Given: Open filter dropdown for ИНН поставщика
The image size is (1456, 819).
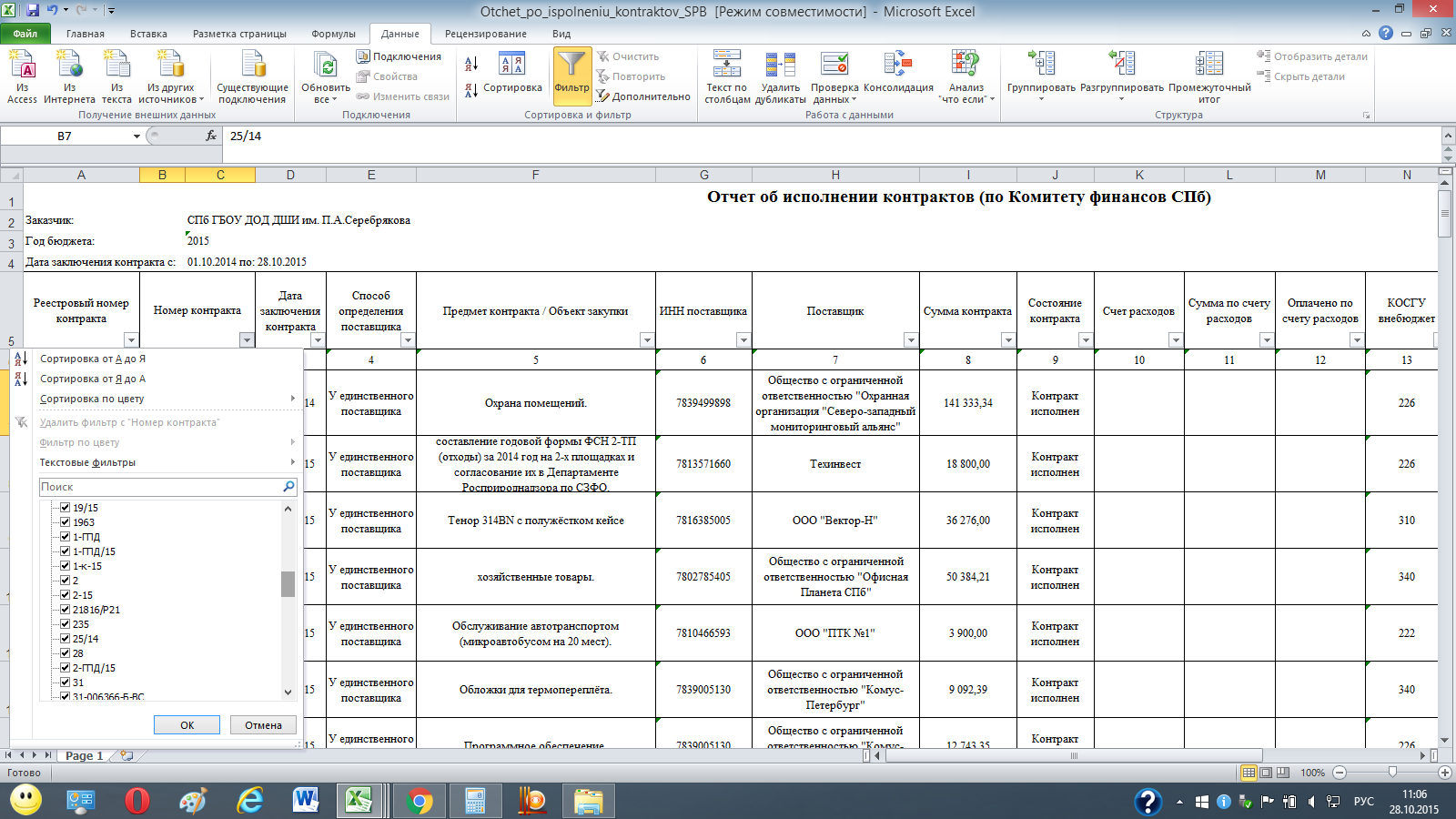Looking at the screenshot, I should (743, 340).
